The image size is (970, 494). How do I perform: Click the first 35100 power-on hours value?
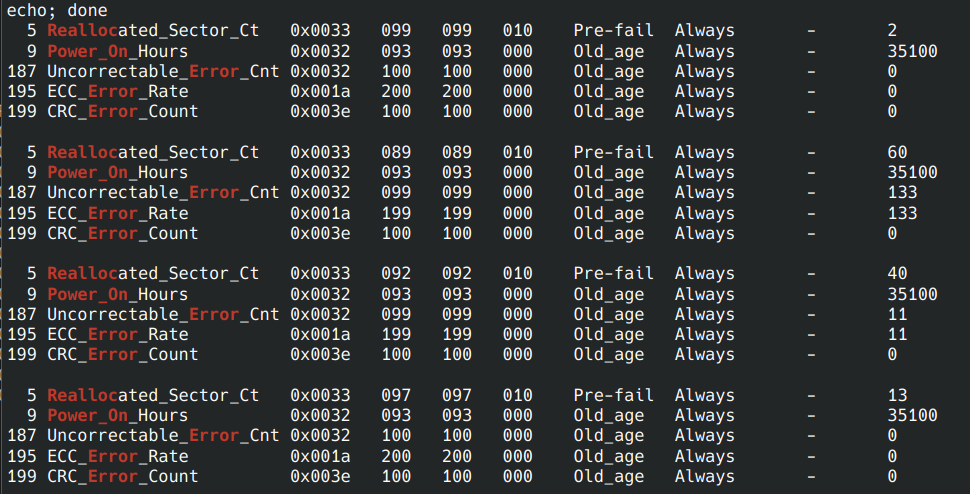[x=912, y=51]
